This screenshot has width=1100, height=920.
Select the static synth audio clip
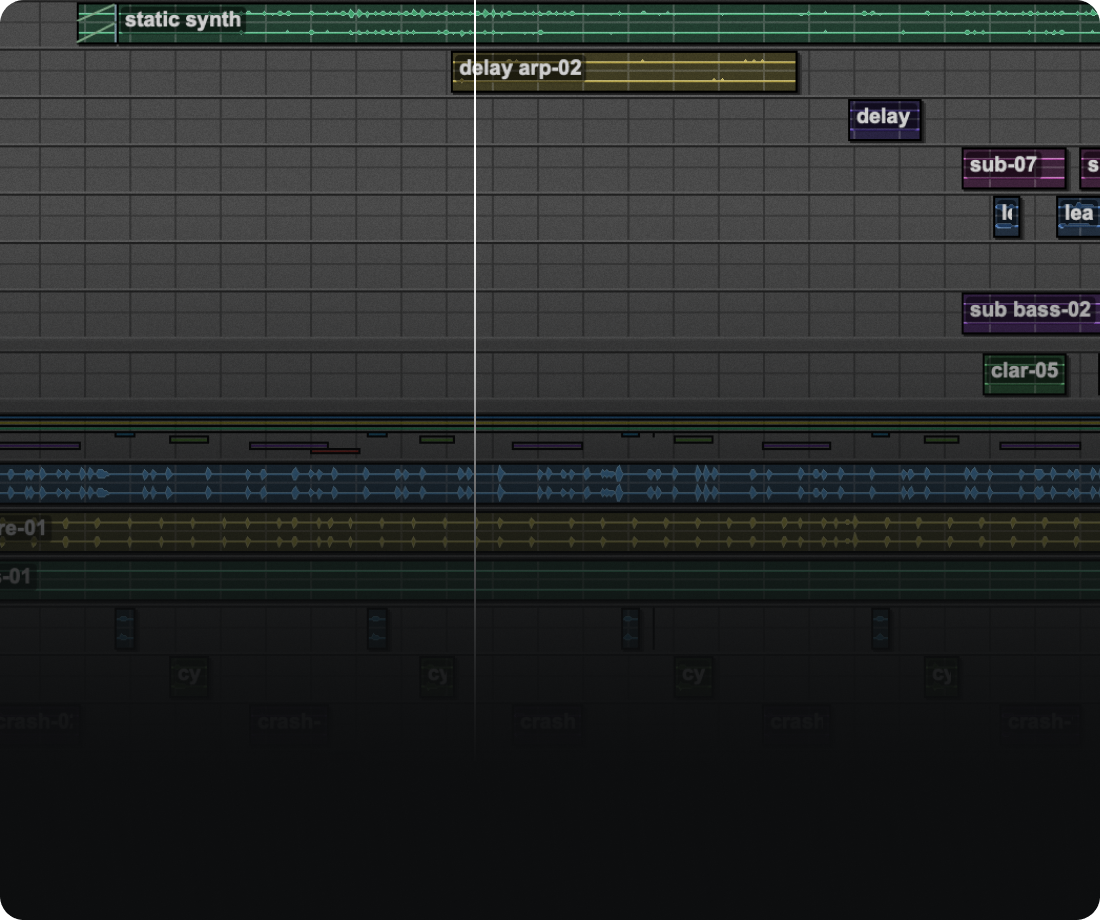pyautogui.click(x=588, y=23)
